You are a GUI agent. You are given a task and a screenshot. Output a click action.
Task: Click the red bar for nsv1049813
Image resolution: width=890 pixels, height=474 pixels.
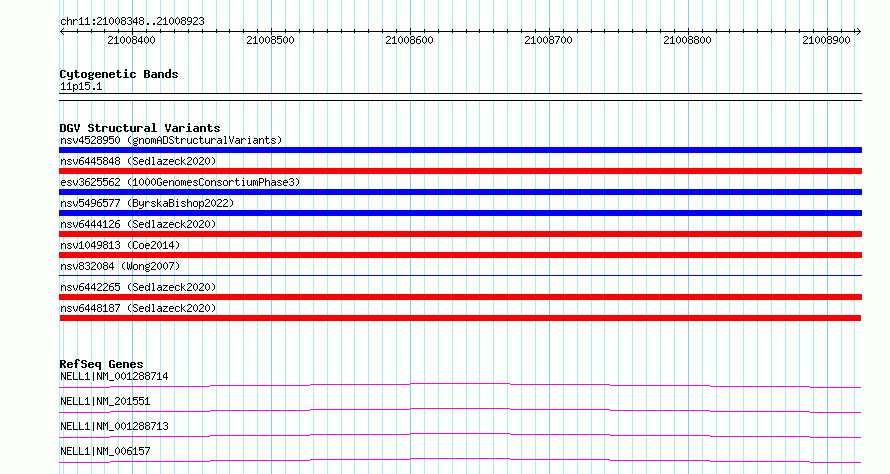coord(460,255)
